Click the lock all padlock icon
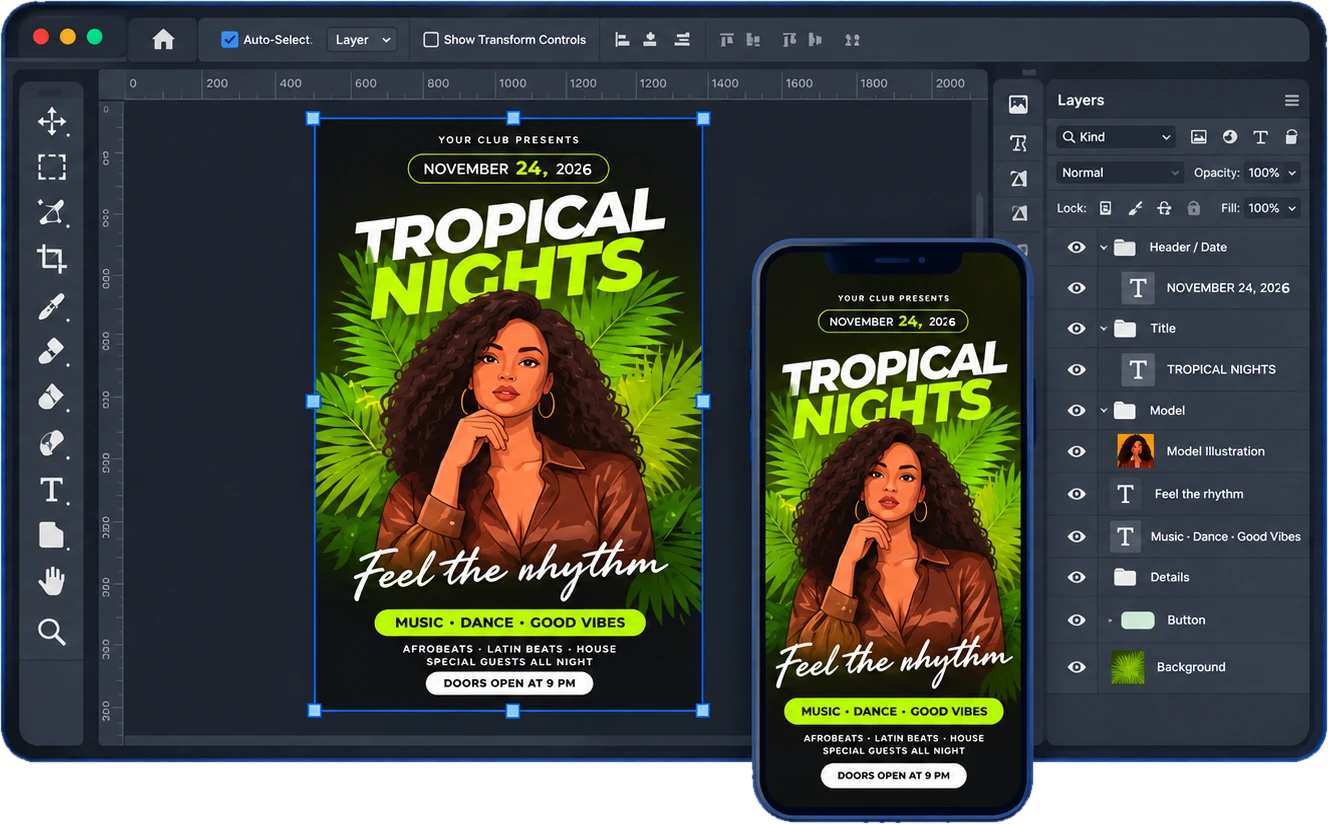The height and width of the screenshot is (824, 1328). 1193,208
